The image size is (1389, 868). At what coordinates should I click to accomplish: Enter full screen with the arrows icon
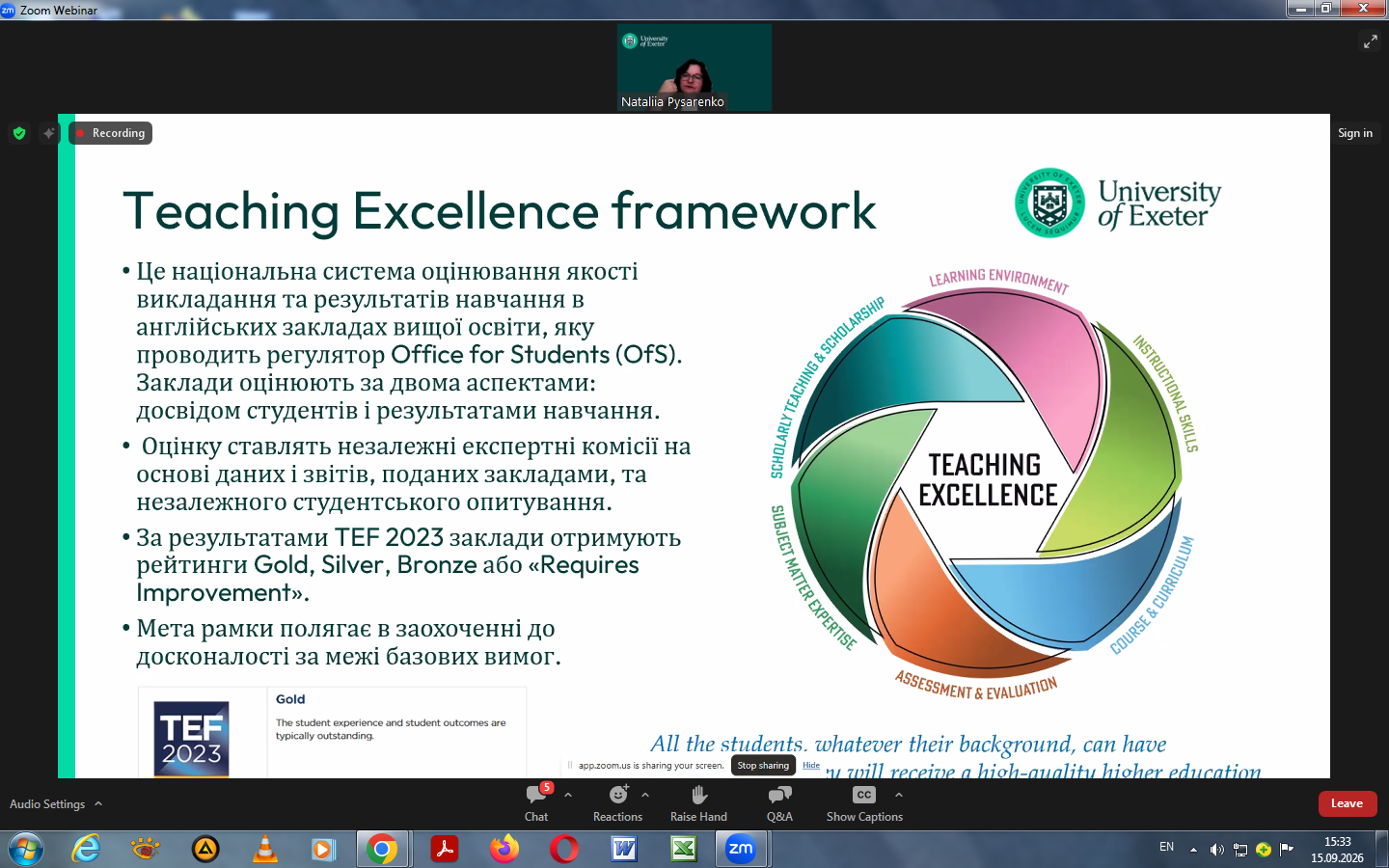point(1370,41)
